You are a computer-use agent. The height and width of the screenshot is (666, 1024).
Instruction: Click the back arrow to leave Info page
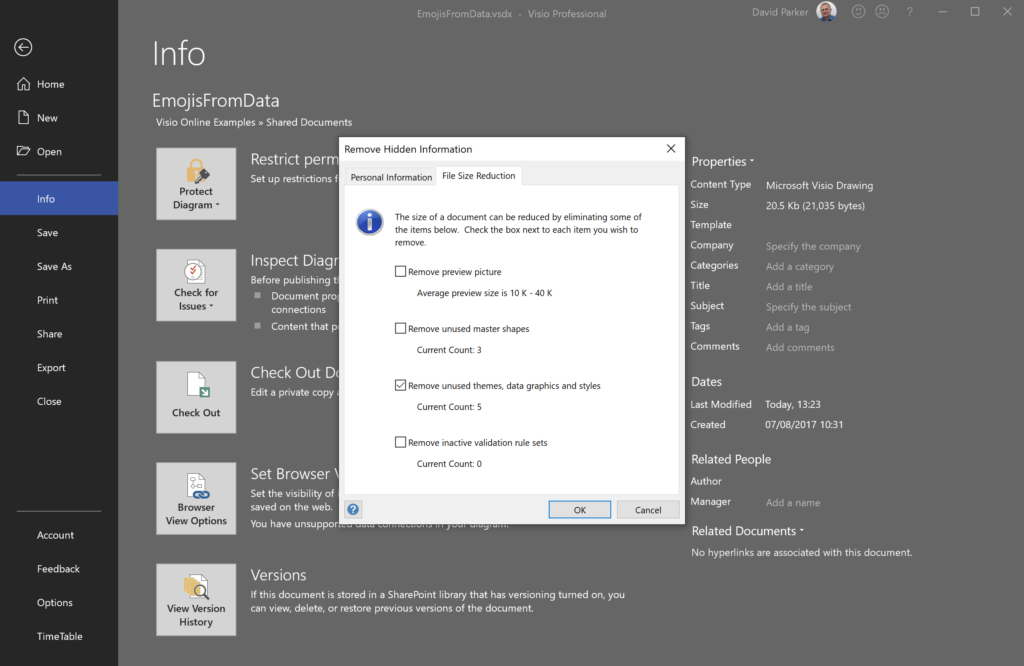[22, 47]
